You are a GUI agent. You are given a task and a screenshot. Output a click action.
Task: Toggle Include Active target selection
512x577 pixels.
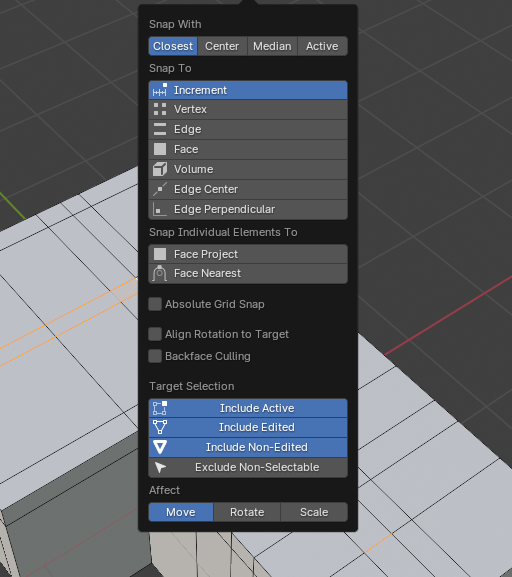(248, 408)
